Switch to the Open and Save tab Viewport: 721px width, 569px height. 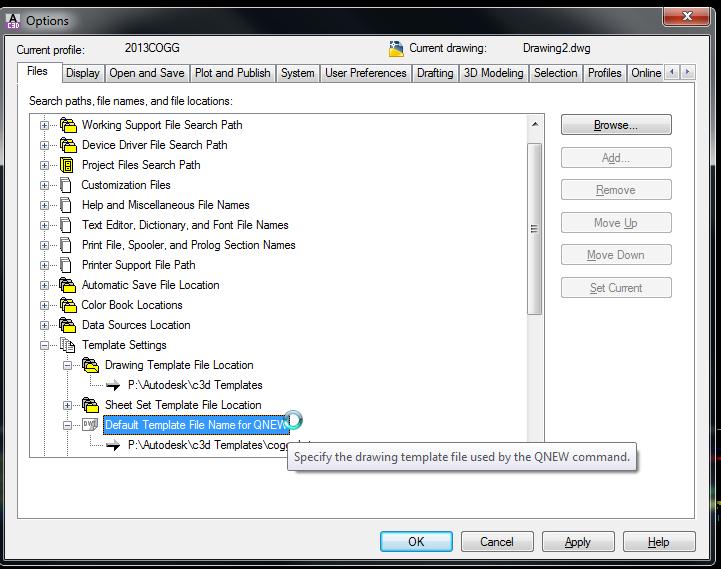click(147, 73)
